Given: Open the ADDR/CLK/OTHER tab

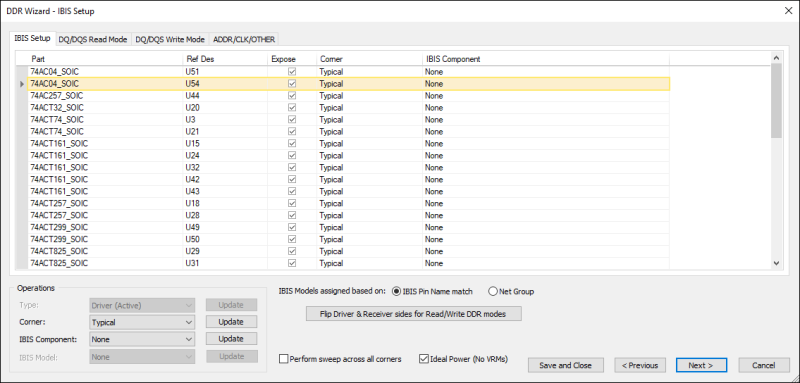Looking at the screenshot, I should click(x=244, y=39).
